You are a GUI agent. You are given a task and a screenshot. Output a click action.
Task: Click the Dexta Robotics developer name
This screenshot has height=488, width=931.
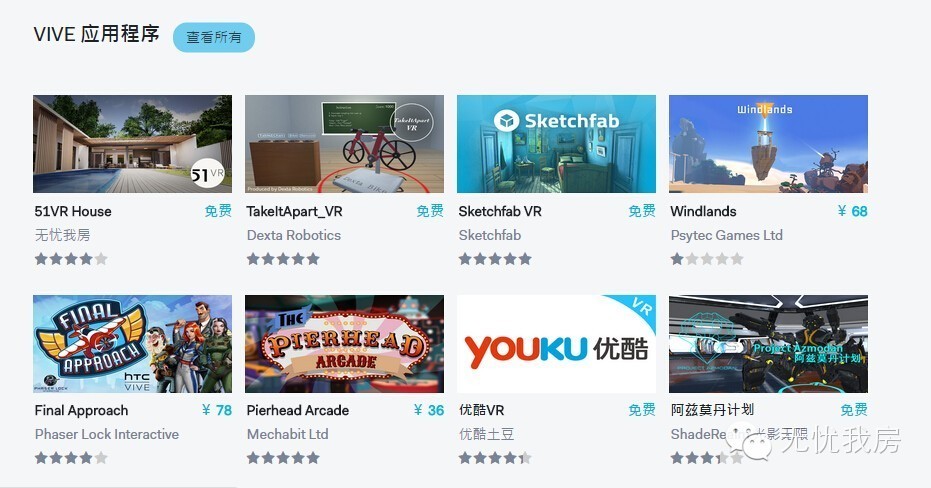(x=294, y=235)
